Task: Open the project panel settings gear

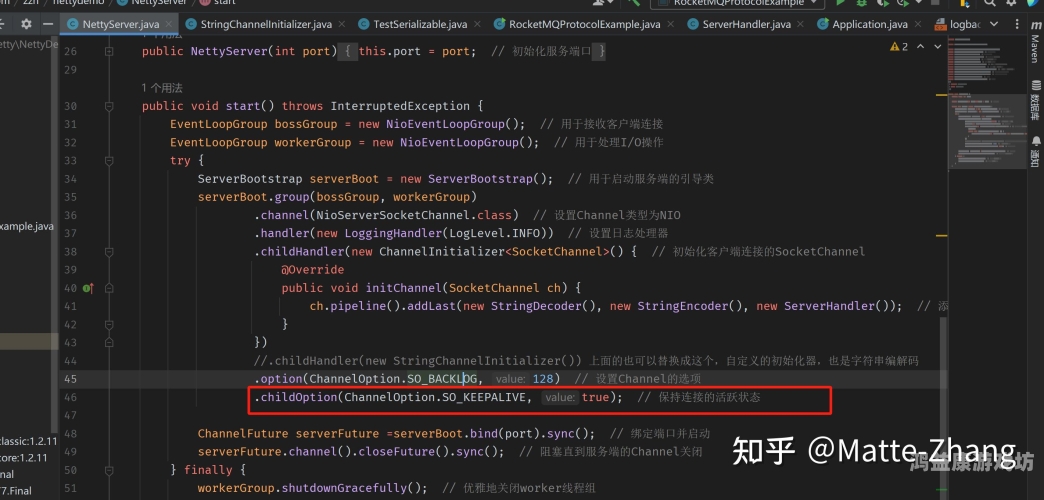Action: coord(26,24)
